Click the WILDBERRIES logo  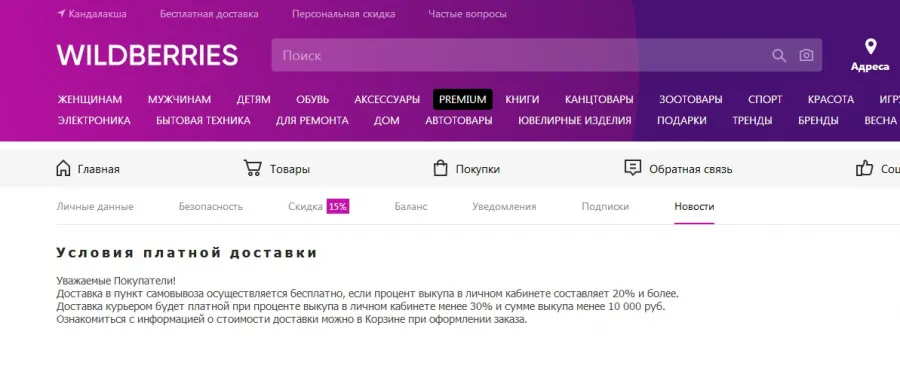[148, 56]
